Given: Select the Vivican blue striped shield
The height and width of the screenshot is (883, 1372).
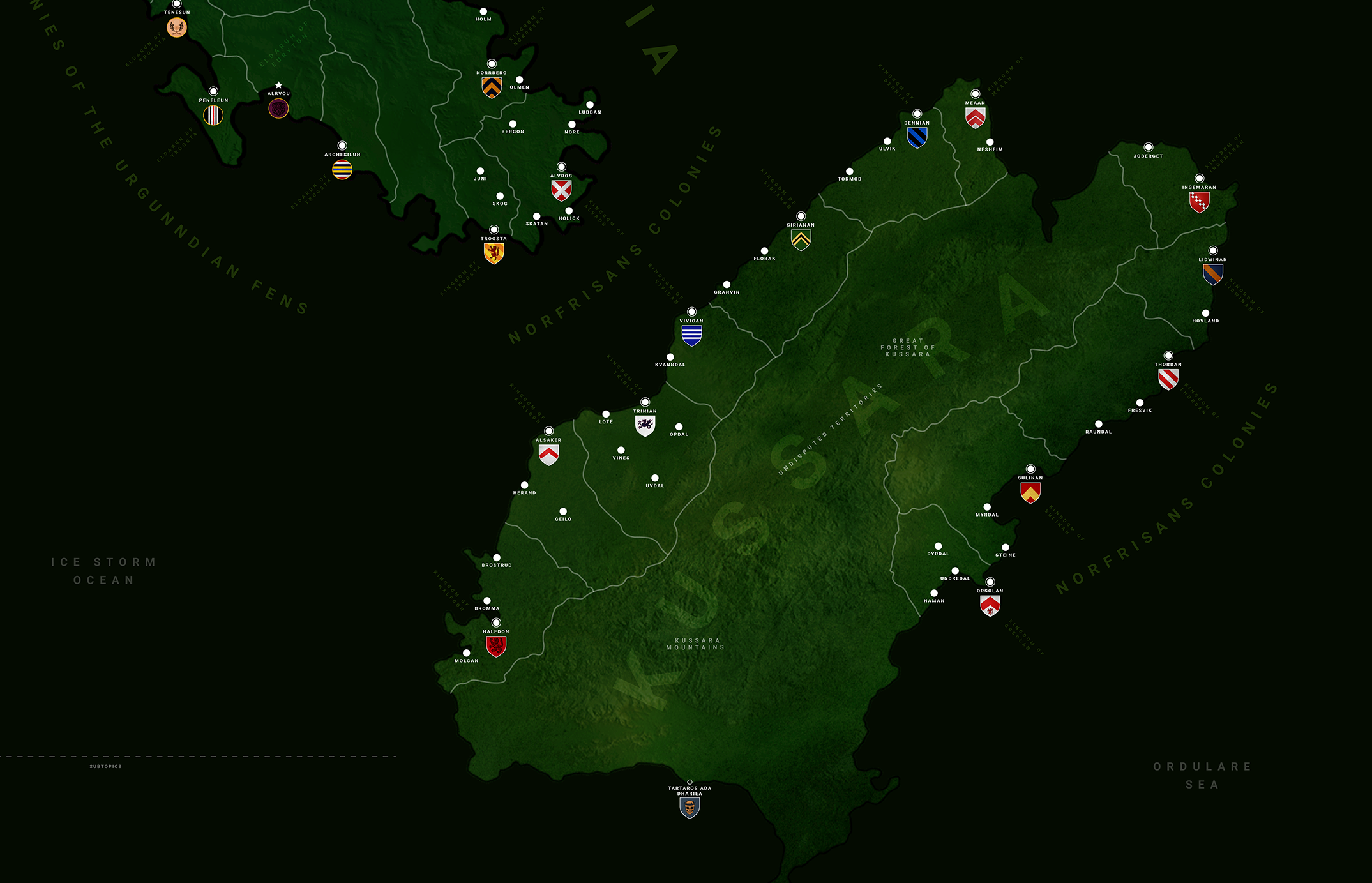Looking at the screenshot, I should click(x=691, y=335).
